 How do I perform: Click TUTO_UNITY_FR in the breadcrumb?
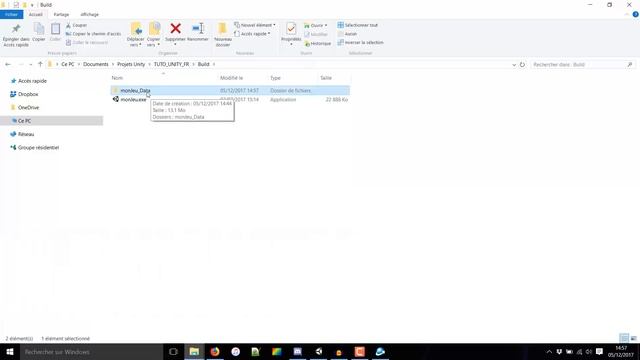(171, 64)
